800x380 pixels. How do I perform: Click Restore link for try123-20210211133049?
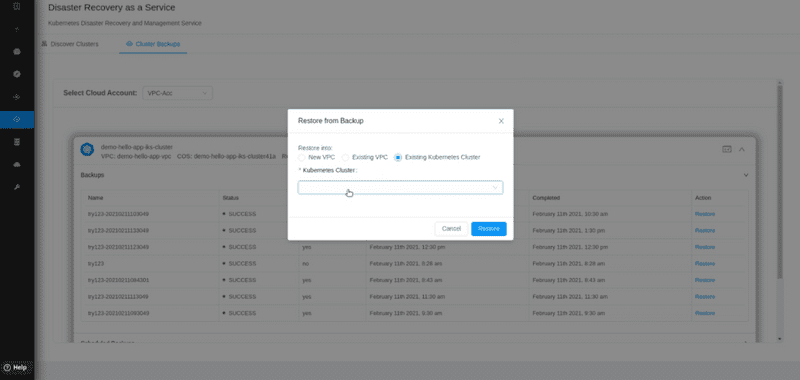[705, 231]
